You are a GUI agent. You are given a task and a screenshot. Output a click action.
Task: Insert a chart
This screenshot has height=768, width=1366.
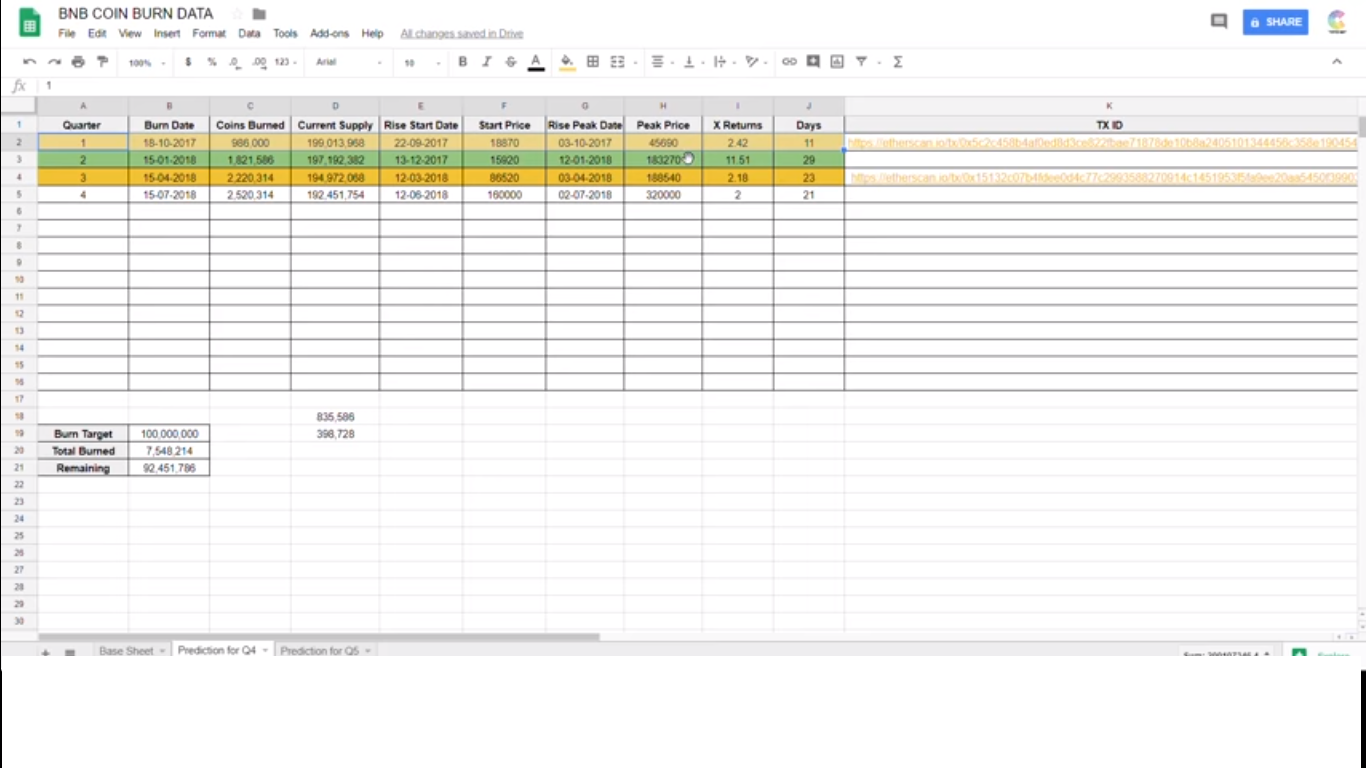tap(837, 62)
